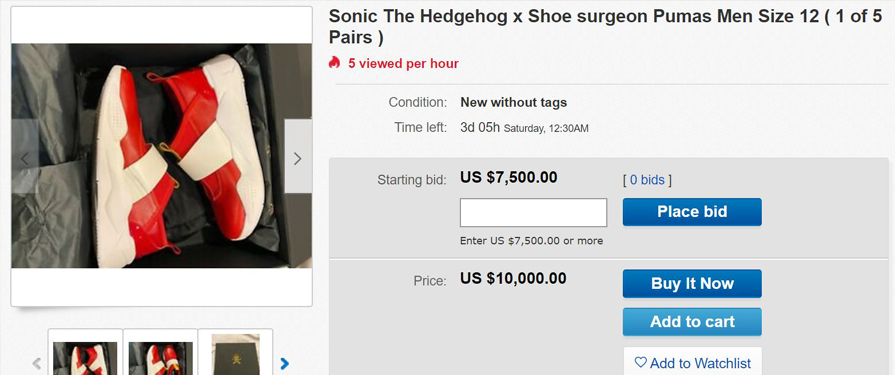Click the Buy It Now button

coord(692,284)
